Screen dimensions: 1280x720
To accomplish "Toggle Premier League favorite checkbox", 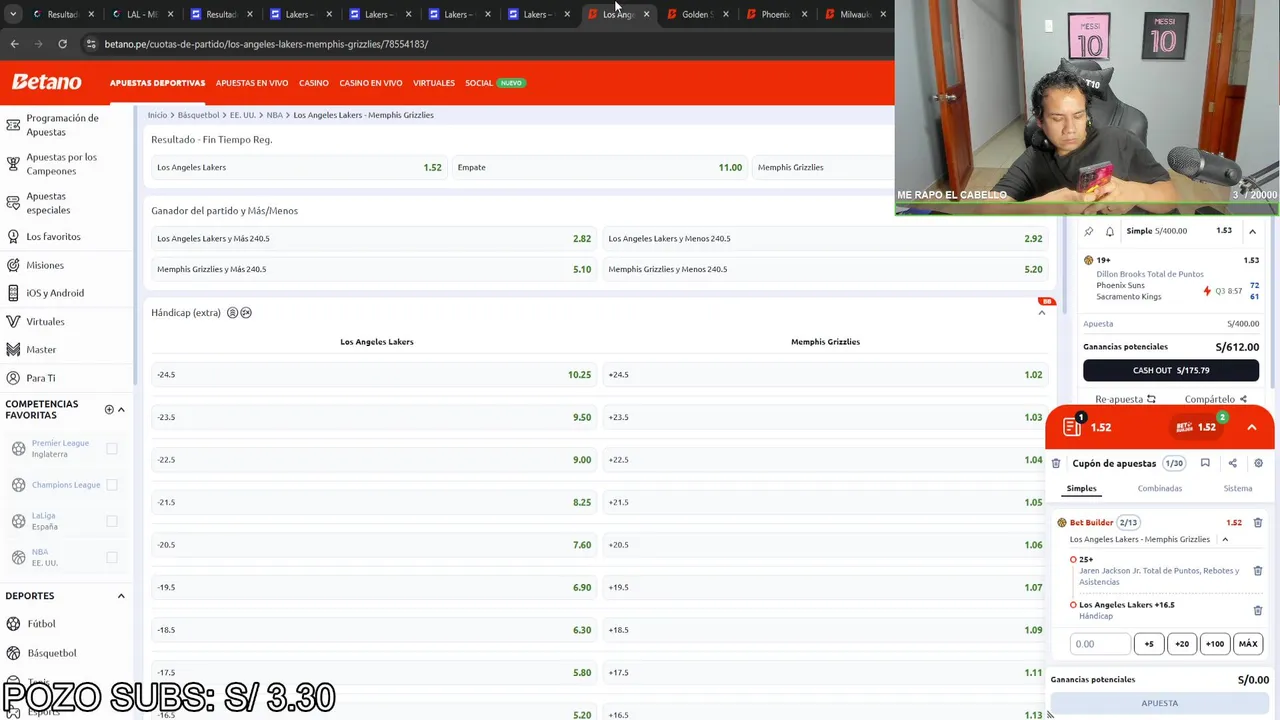I will click(112, 449).
